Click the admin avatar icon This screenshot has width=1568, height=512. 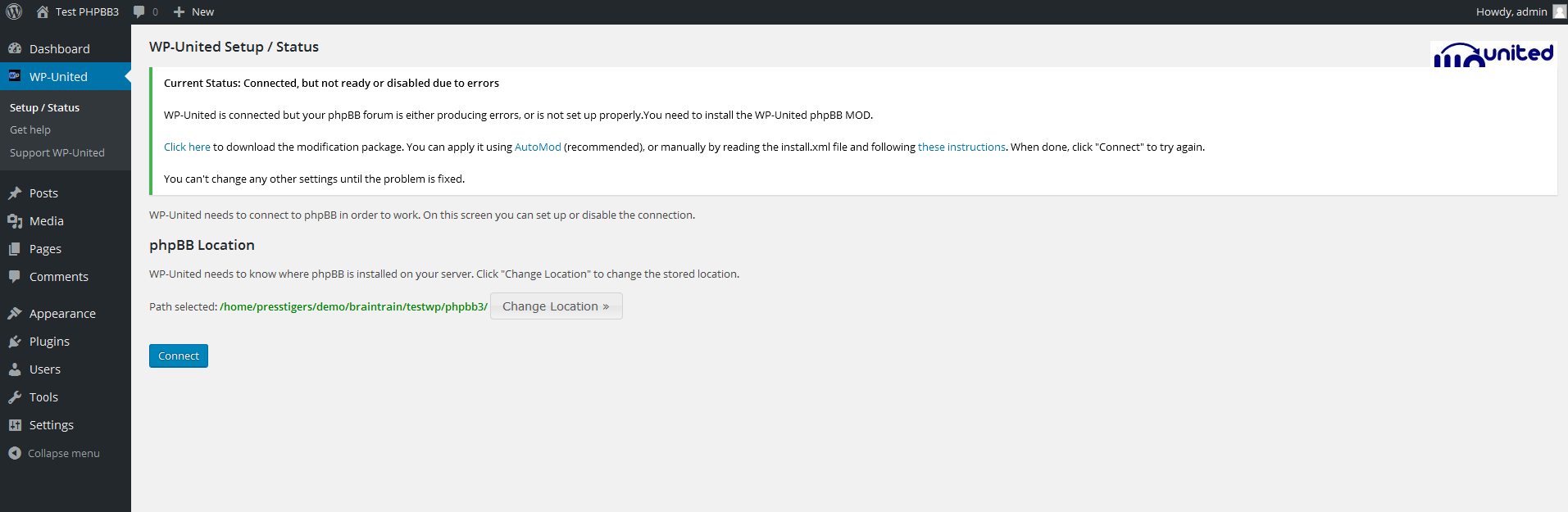coord(1559,11)
